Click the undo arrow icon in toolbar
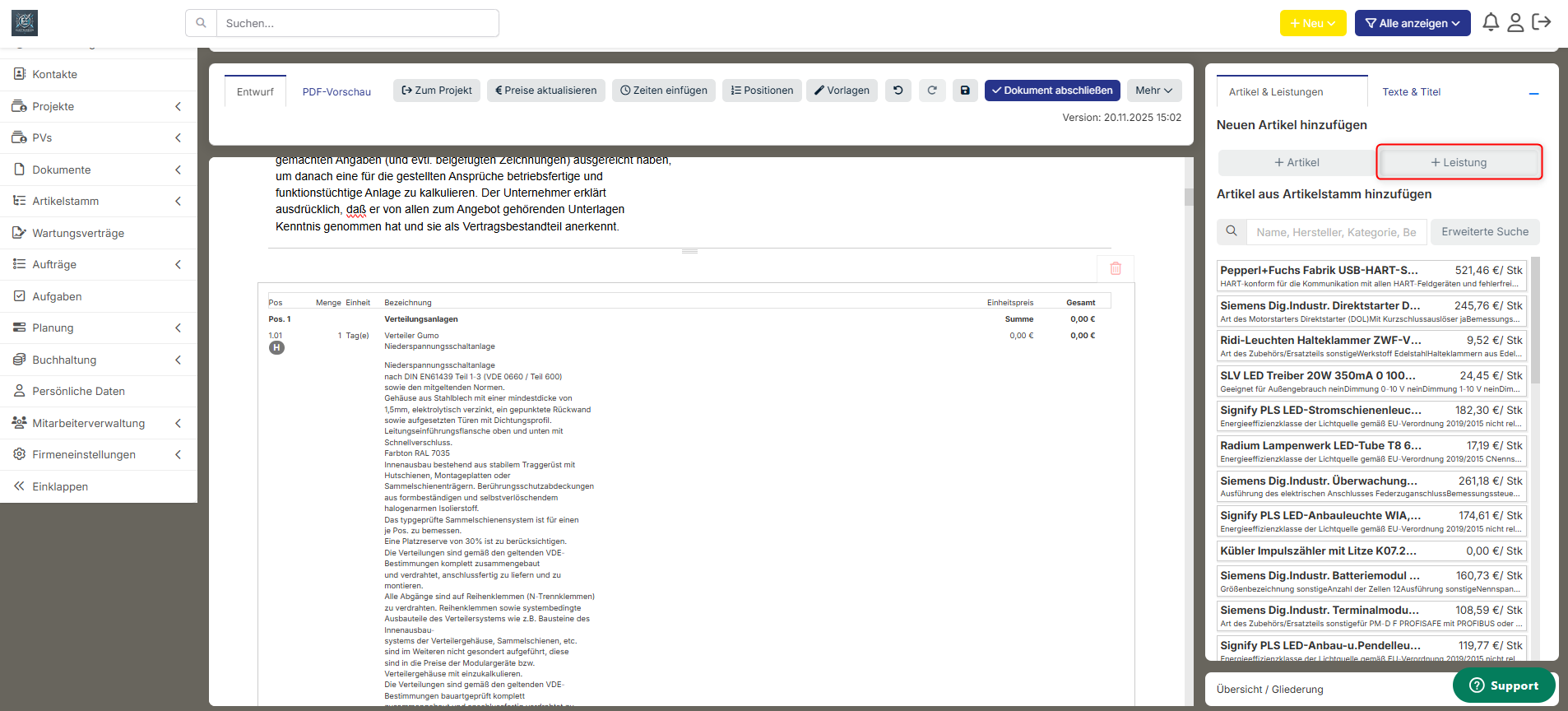Viewport: 1568px width, 711px height. (898, 91)
